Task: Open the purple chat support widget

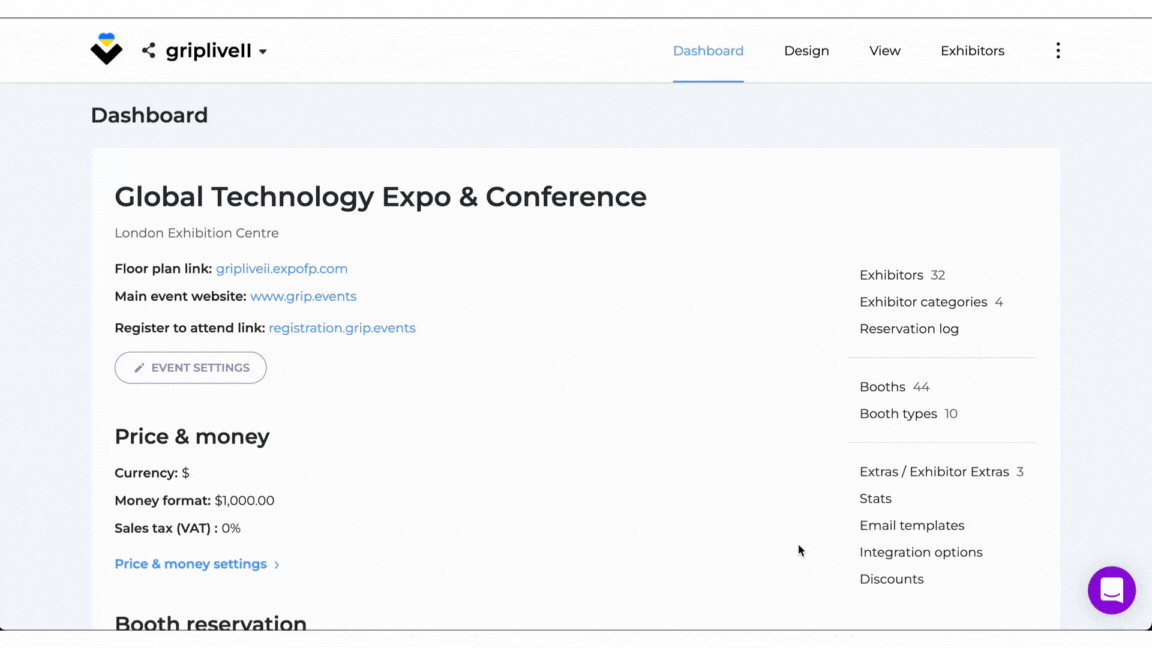Action: tap(1111, 590)
